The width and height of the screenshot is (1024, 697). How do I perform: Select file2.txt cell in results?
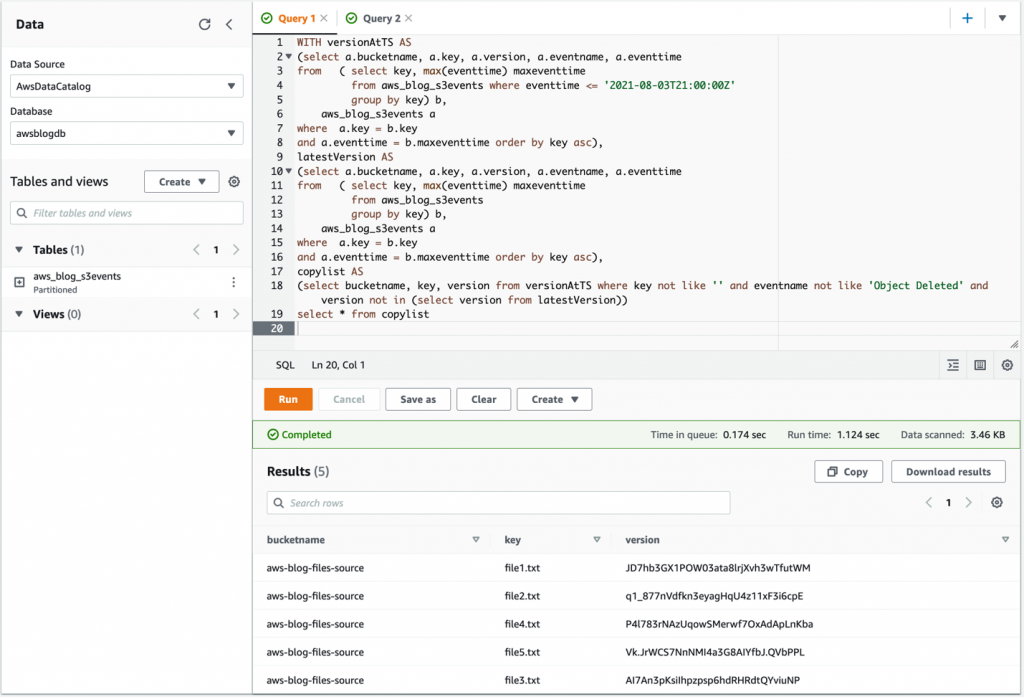pyautogui.click(x=522, y=596)
